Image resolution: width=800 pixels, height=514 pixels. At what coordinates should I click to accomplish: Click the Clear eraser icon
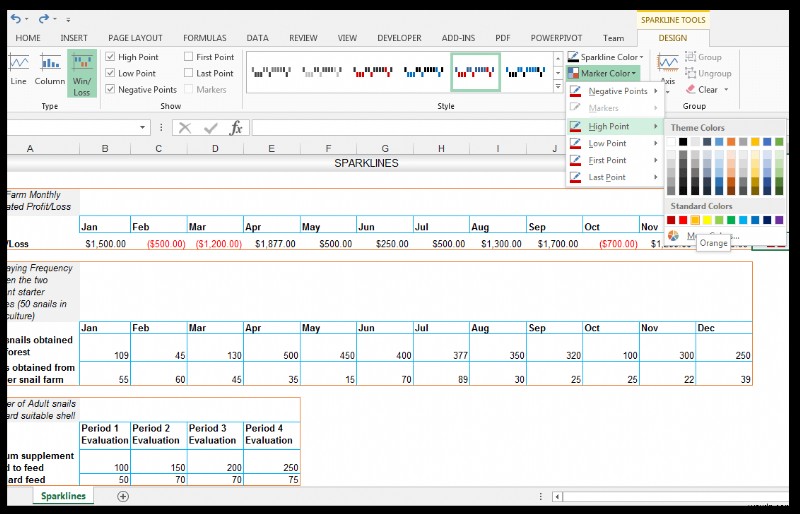point(690,89)
